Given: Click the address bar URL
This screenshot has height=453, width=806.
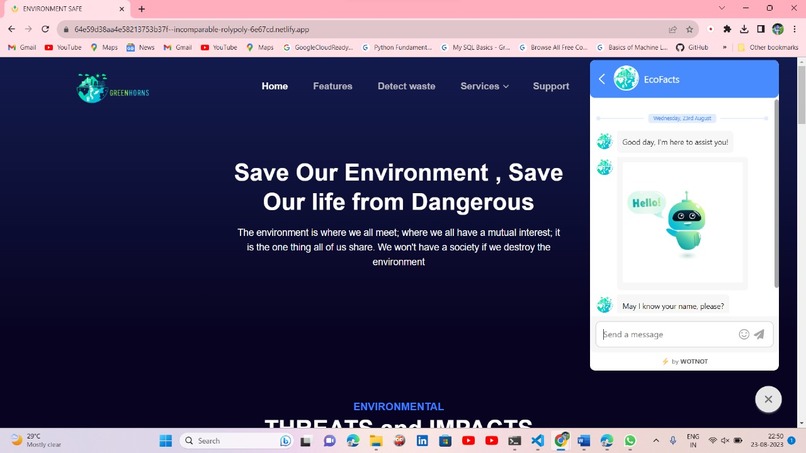Looking at the screenshot, I should click(192, 29).
